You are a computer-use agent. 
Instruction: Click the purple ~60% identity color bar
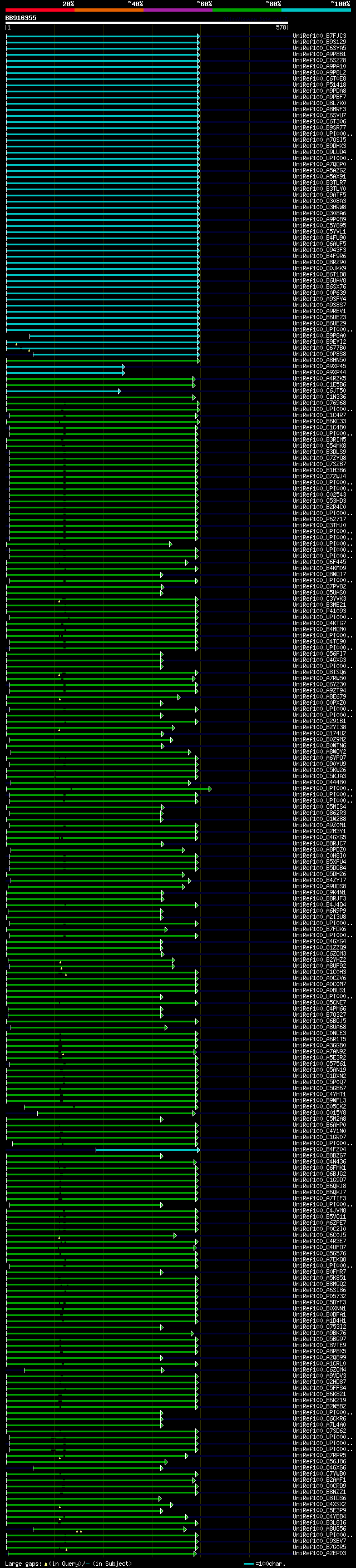point(179,10)
